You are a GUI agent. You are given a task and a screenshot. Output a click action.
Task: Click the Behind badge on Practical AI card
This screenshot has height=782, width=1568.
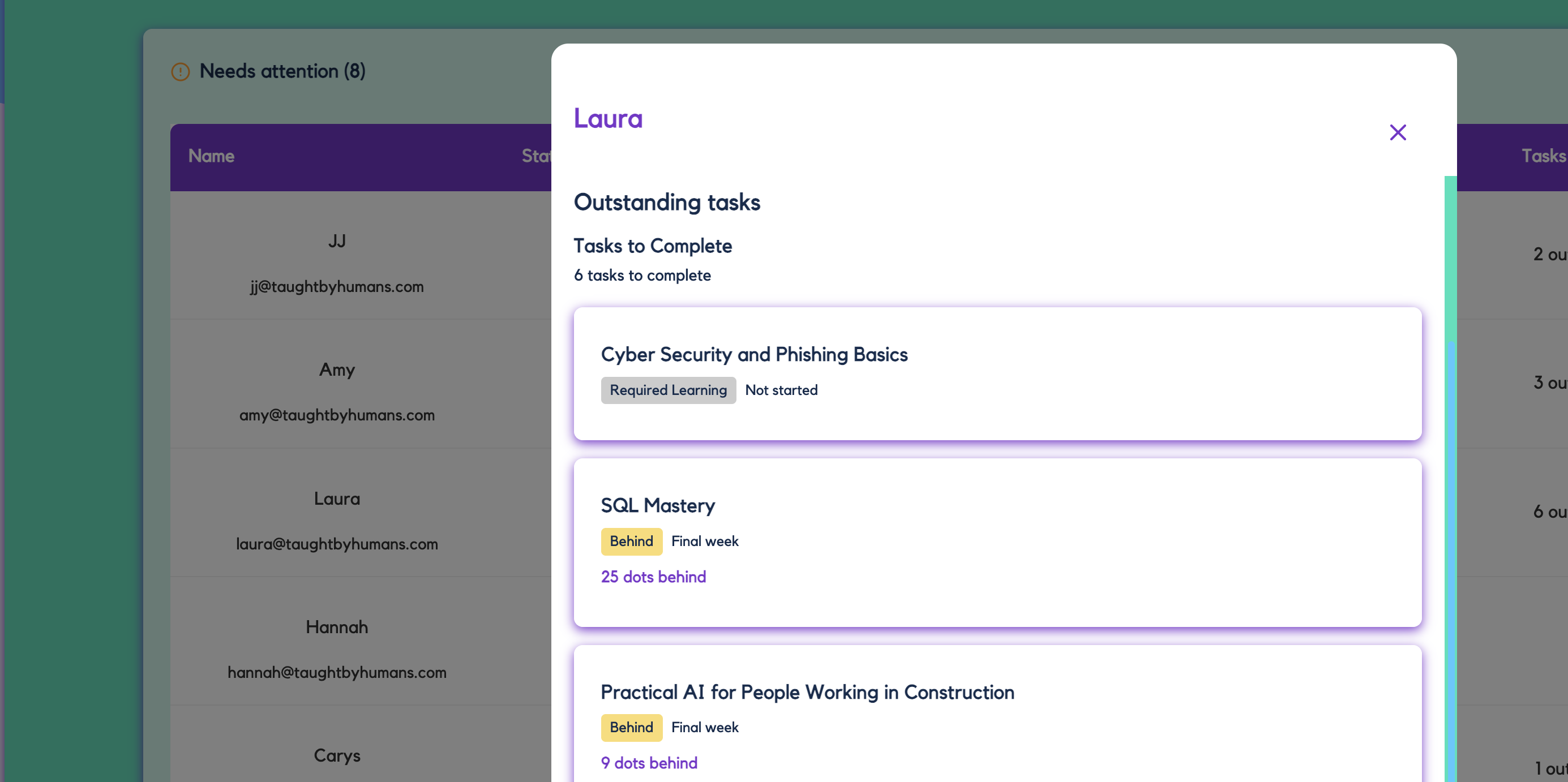point(631,727)
